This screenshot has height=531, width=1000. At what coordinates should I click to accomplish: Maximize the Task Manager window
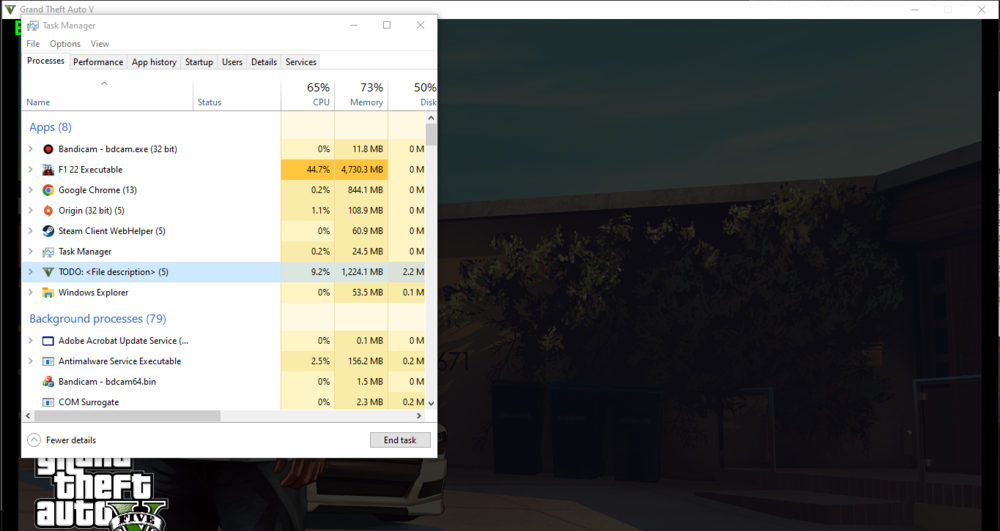tap(386, 25)
